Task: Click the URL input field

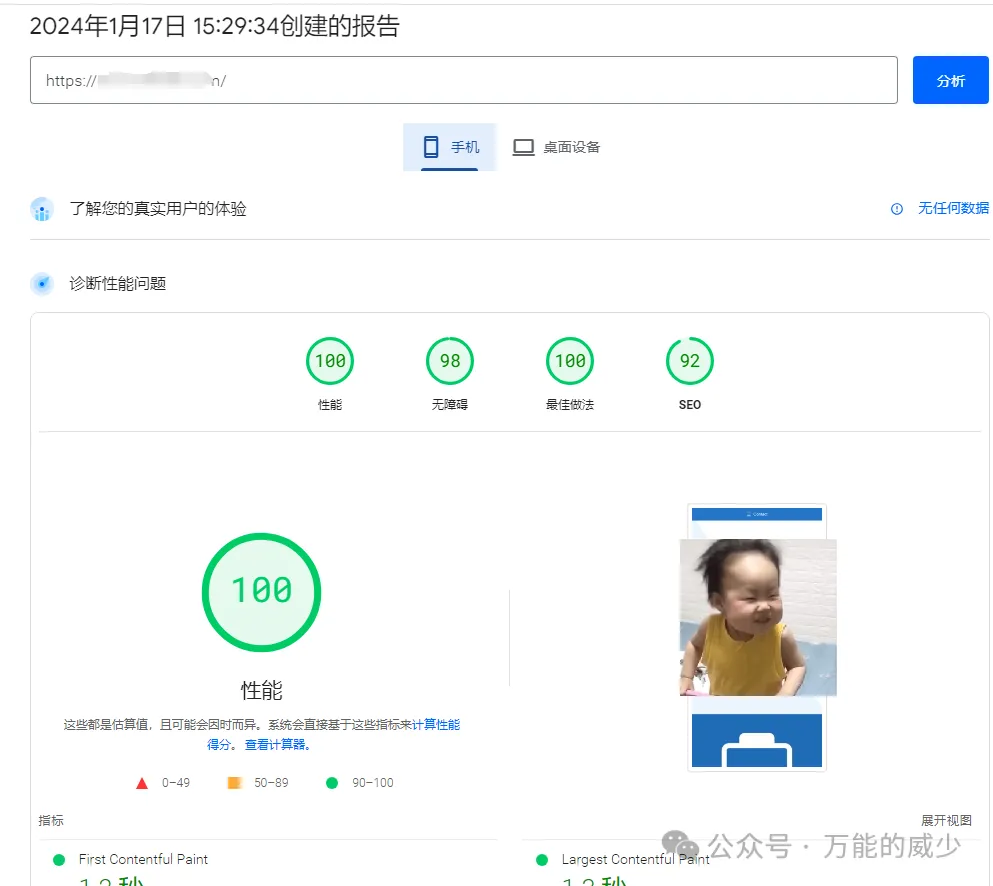Action: point(467,80)
